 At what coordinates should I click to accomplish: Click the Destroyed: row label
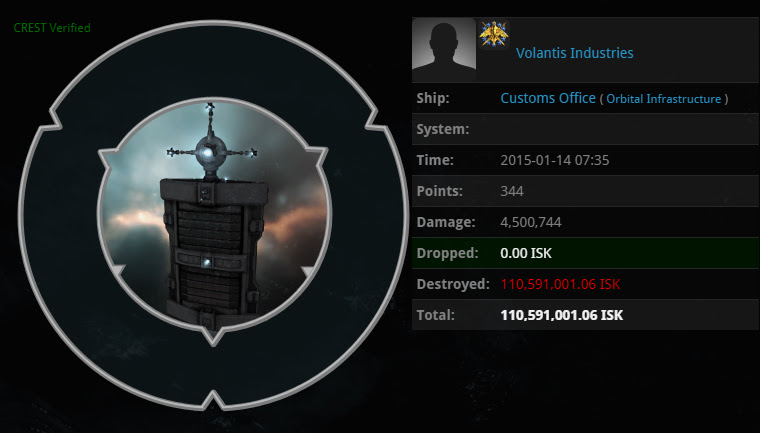pyautogui.click(x=453, y=284)
